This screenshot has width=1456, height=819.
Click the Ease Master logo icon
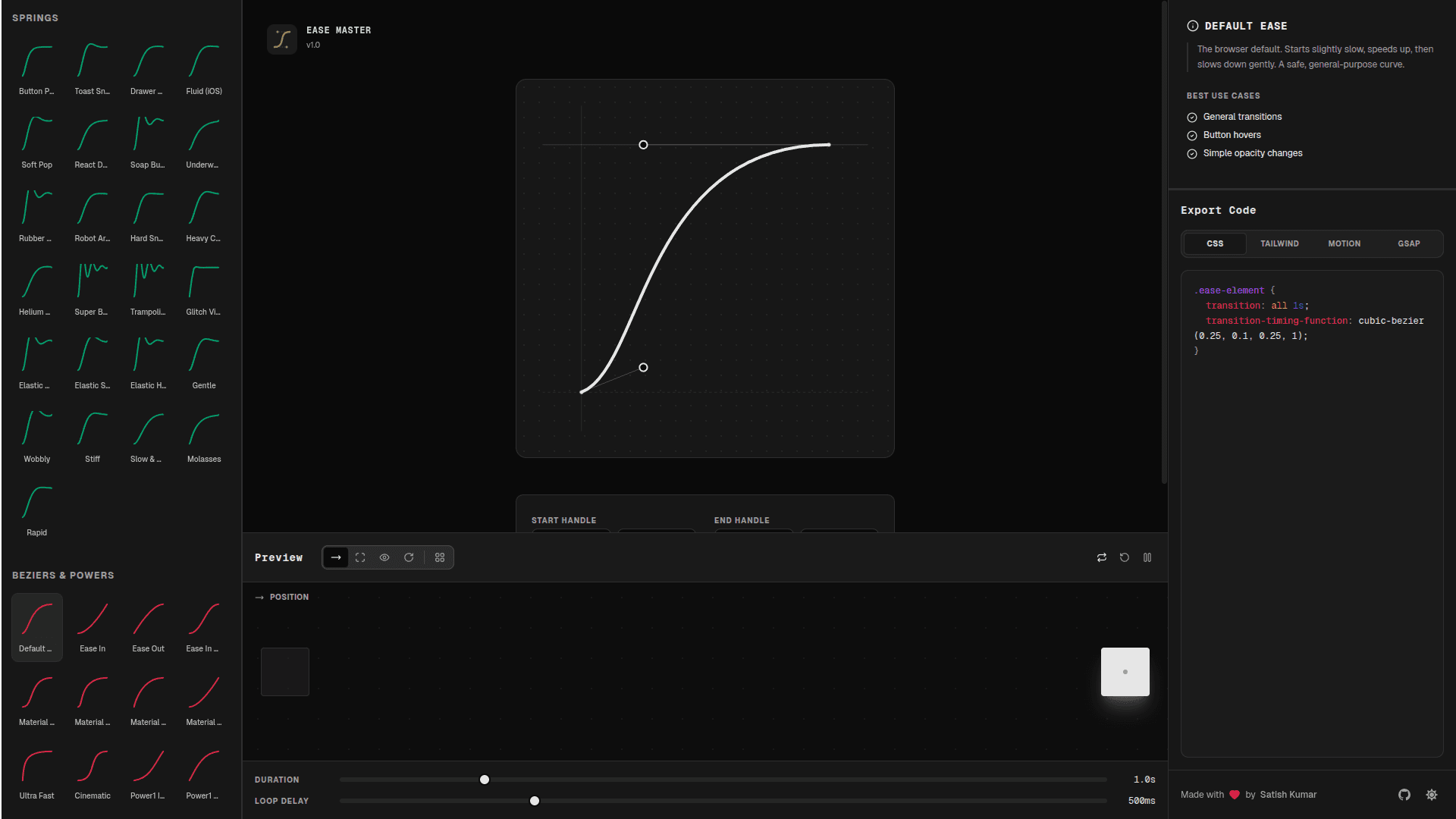[282, 39]
